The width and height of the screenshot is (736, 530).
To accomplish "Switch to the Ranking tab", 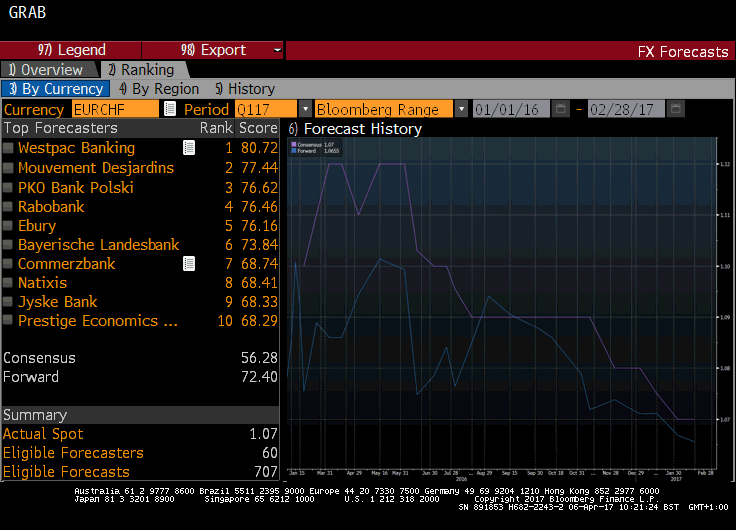I will pyautogui.click(x=144, y=69).
